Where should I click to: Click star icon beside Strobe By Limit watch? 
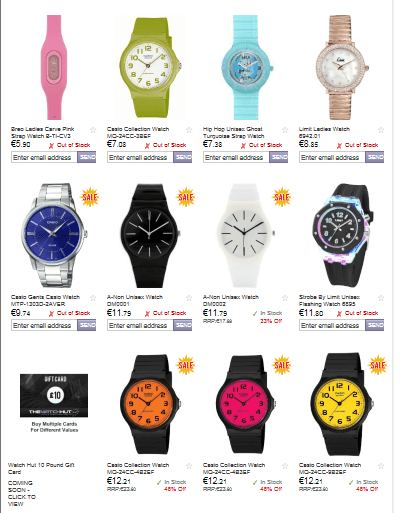(381, 298)
